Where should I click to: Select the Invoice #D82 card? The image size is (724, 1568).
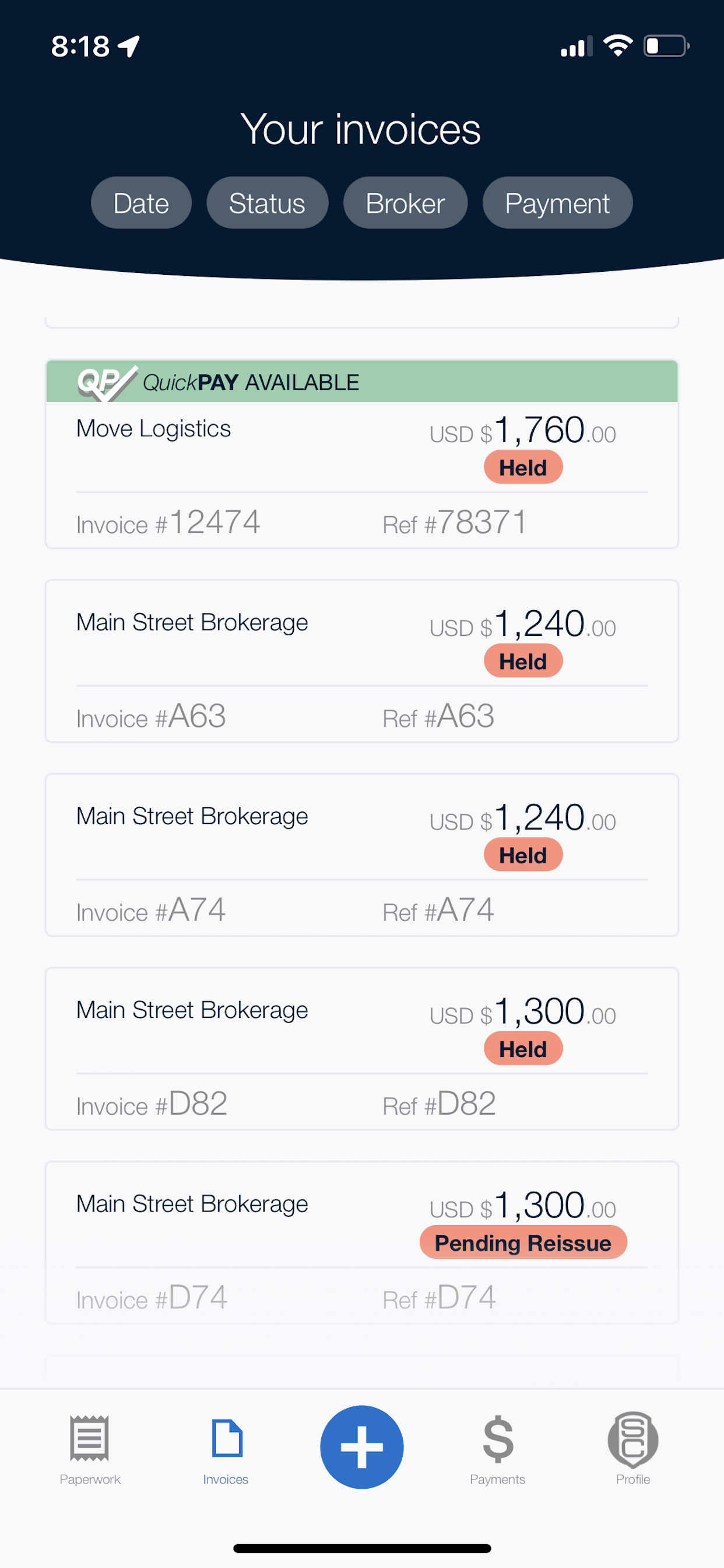point(362,1049)
